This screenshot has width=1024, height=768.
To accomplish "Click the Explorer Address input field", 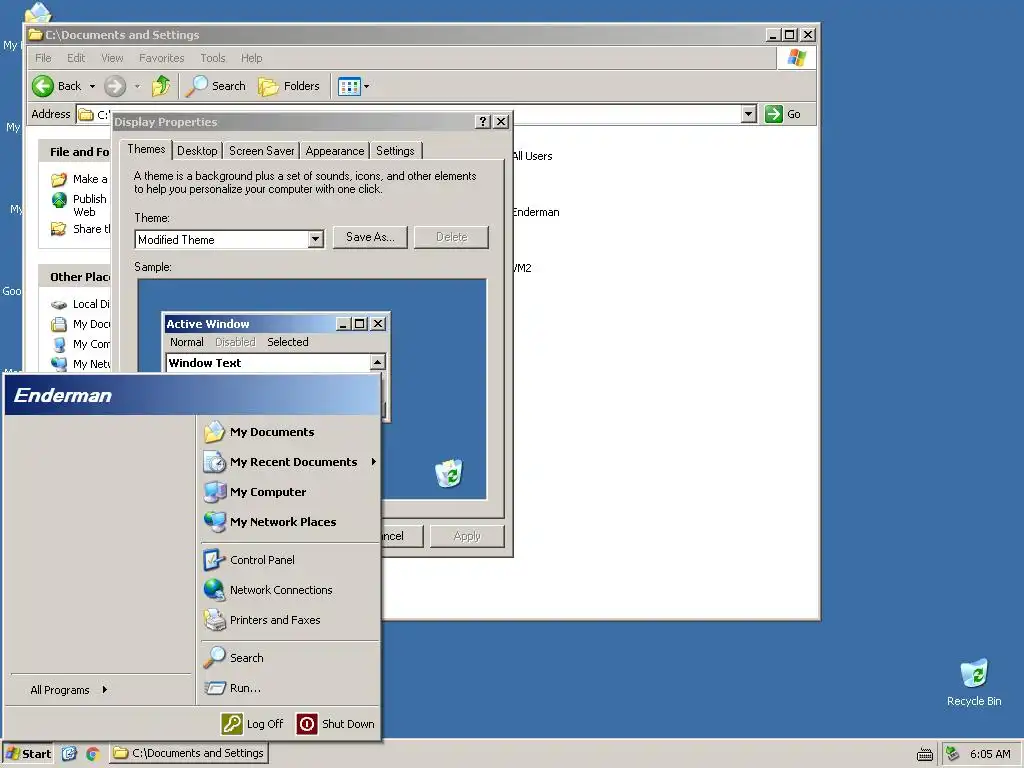I will tap(415, 114).
